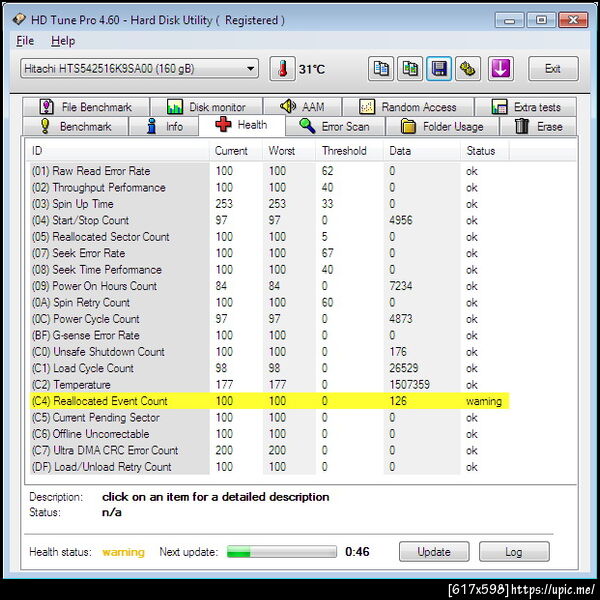The image size is (600, 600).
Task: Click the purple minimize-to-tray arrow icon
Action: [x=501, y=69]
